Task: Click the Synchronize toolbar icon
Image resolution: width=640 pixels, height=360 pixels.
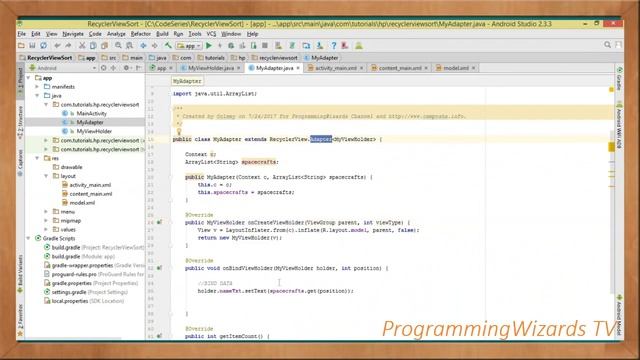Action: (43, 46)
